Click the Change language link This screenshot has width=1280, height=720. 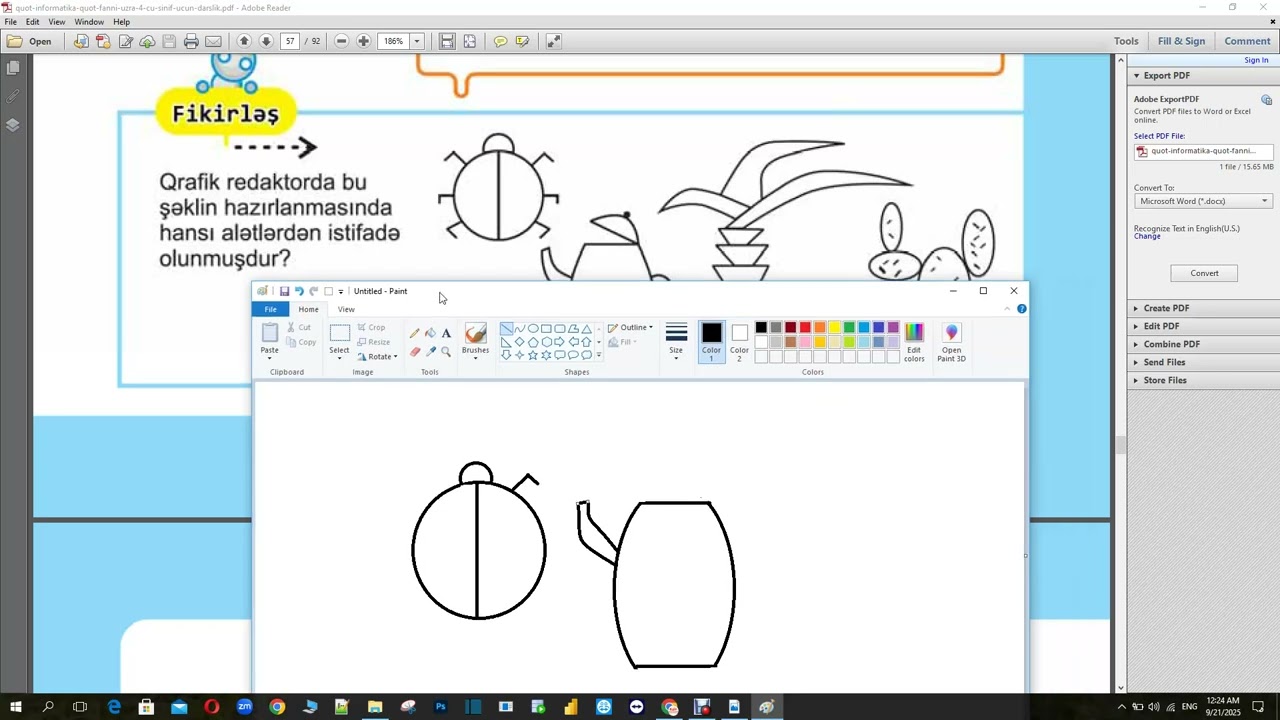tap(1147, 237)
